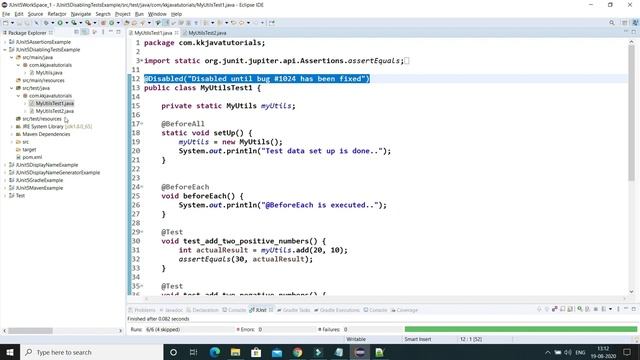Click the Windows search box

[92, 352]
